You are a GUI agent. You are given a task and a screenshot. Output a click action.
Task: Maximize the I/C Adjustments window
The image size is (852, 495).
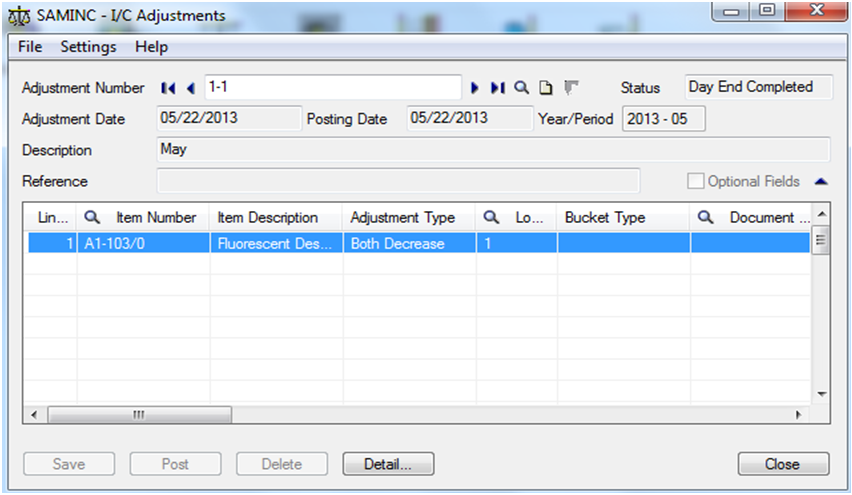coord(767,11)
